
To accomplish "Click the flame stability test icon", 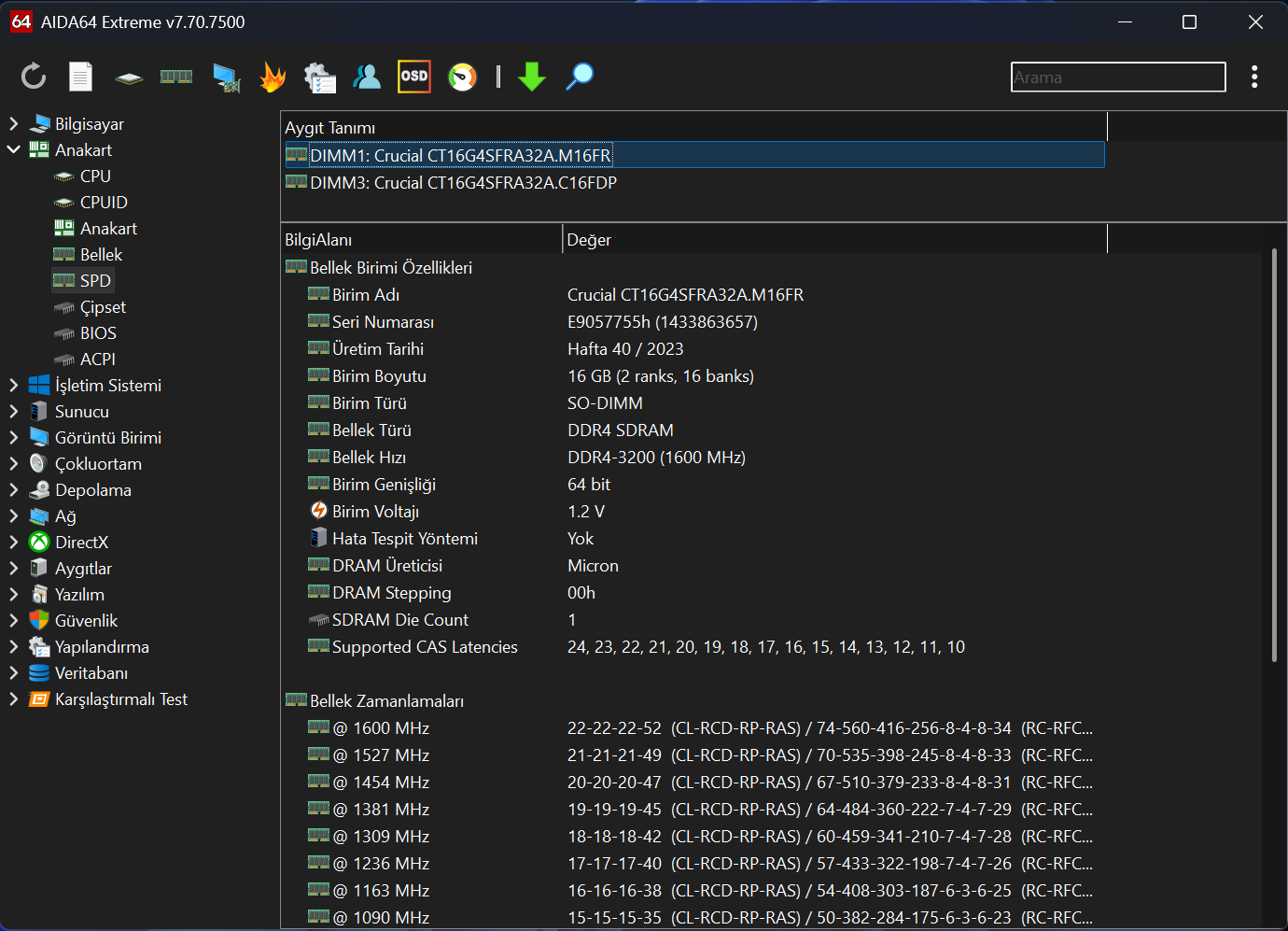I will tap(273, 77).
